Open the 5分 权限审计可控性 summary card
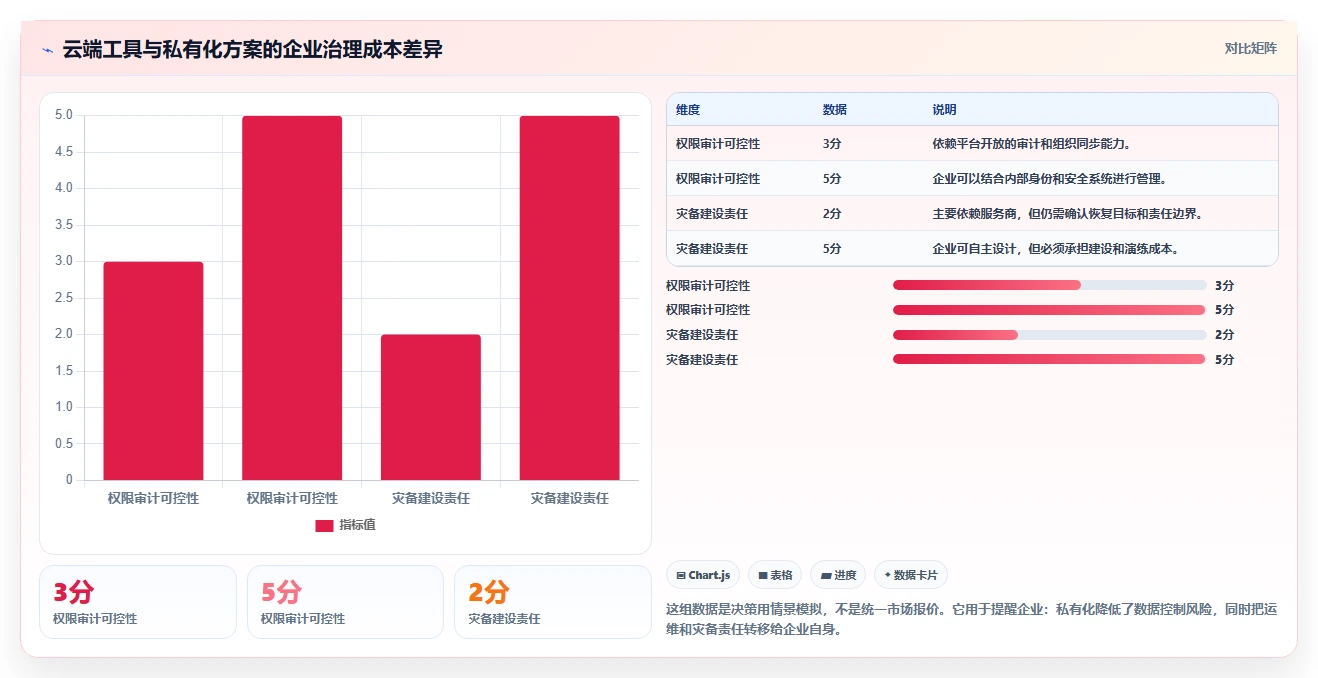Screen dimensions: 1318x678 [345, 602]
